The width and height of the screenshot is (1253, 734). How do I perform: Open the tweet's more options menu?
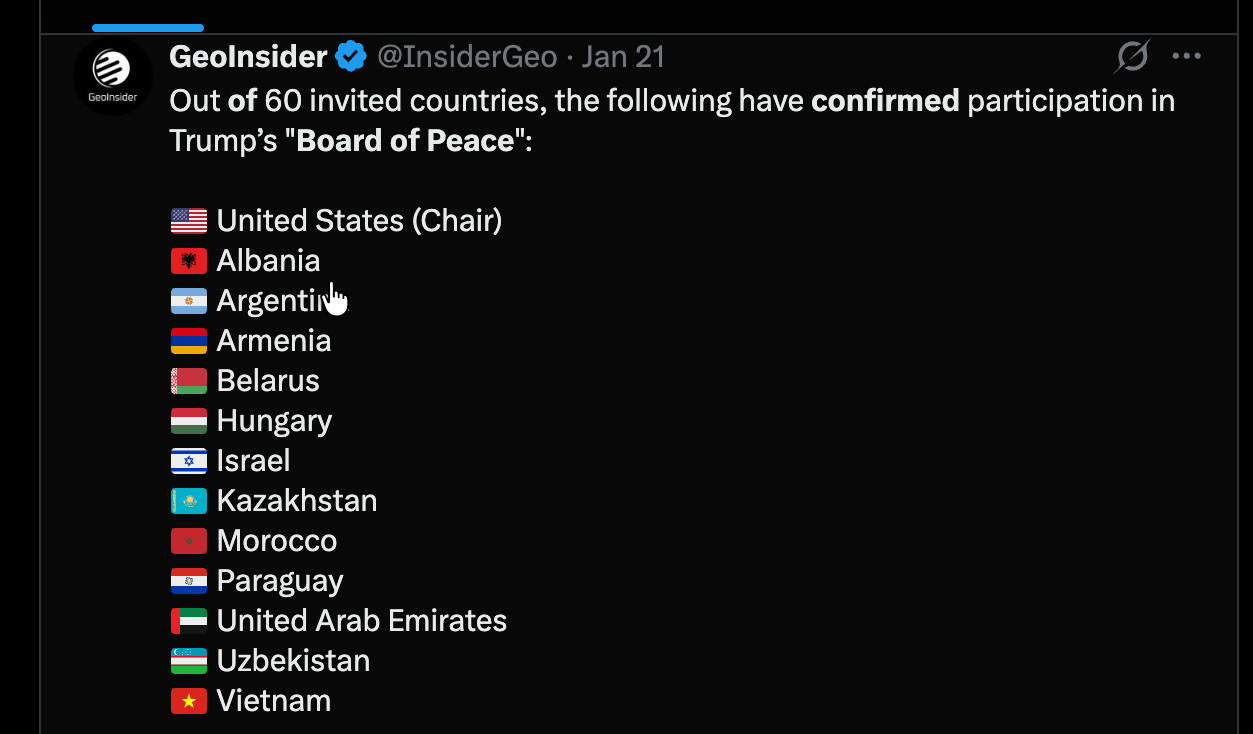click(1186, 56)
